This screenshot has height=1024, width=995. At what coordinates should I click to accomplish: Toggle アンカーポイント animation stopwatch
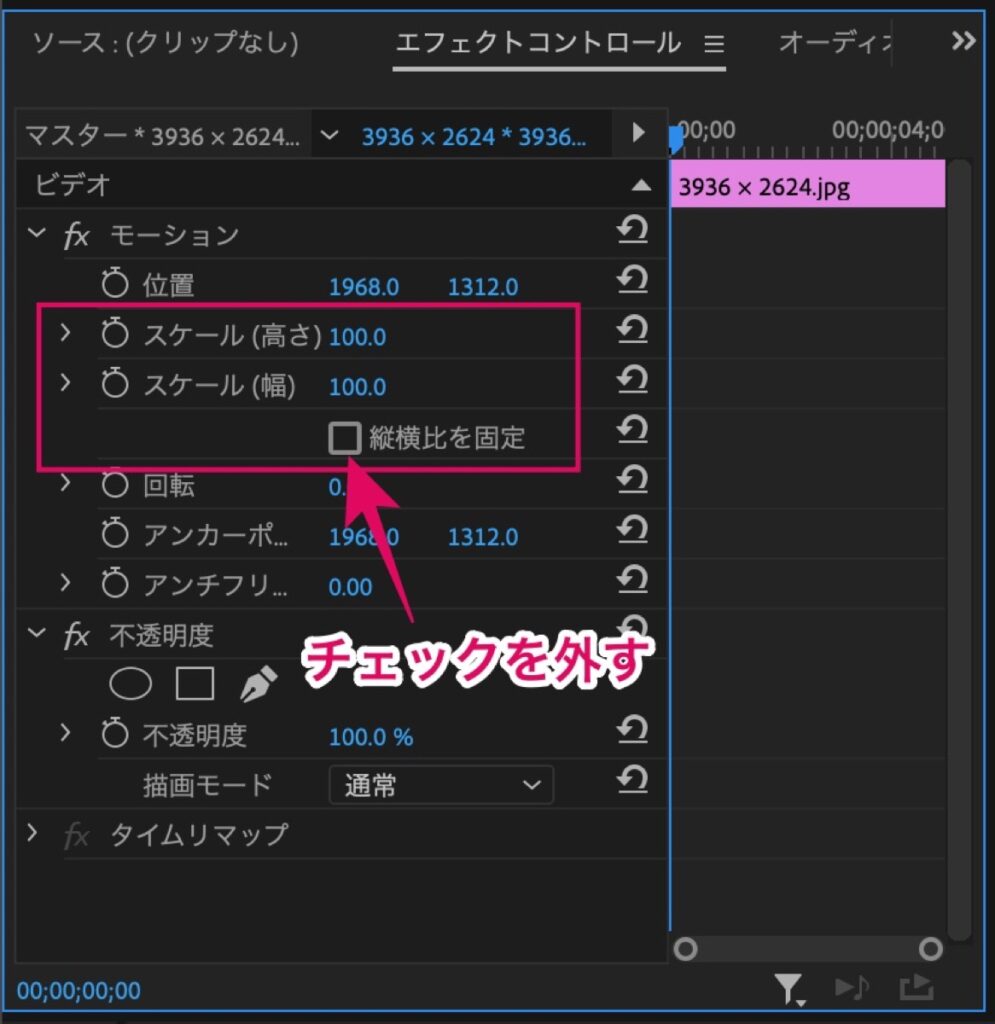click(x=115, y=534)
